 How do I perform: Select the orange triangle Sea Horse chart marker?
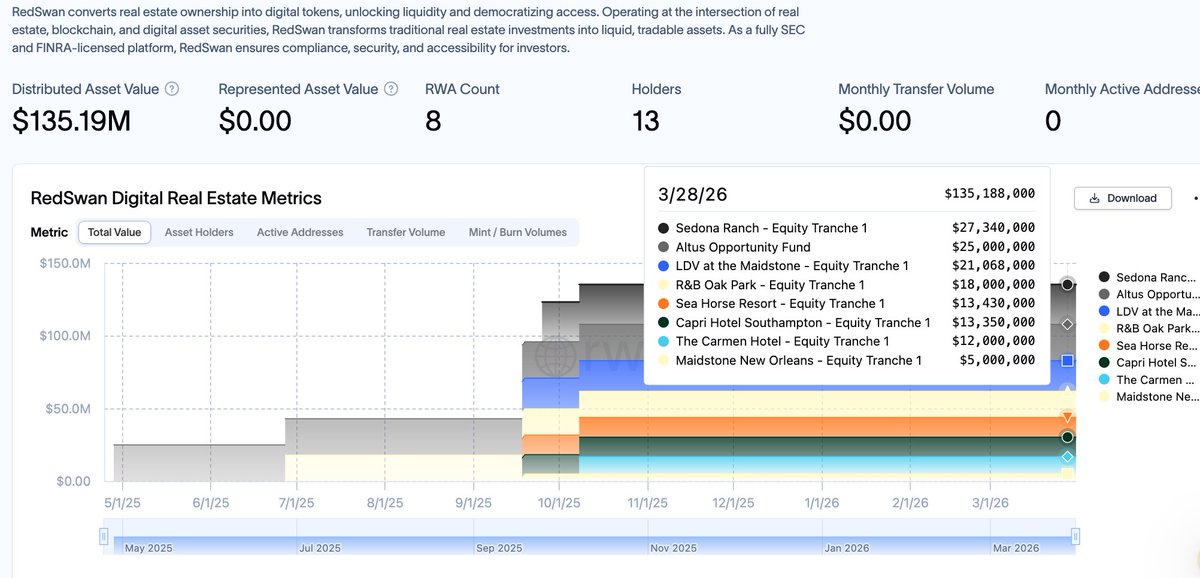click(x=1068, y=417)
